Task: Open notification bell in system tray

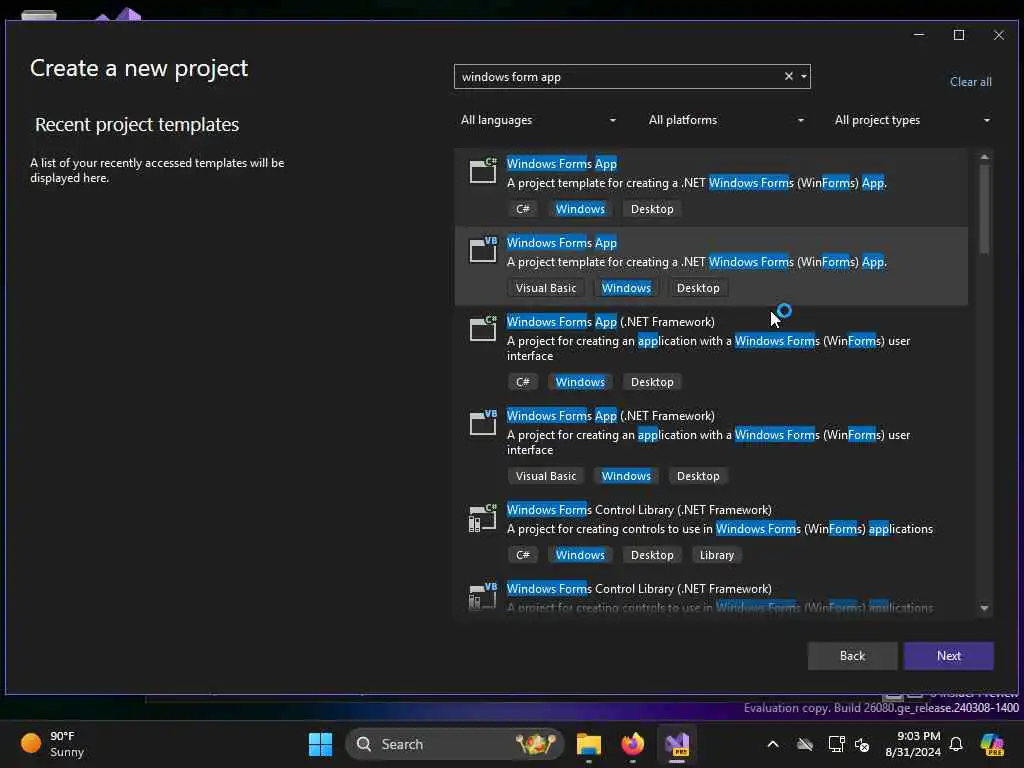Action: point(956,744)
